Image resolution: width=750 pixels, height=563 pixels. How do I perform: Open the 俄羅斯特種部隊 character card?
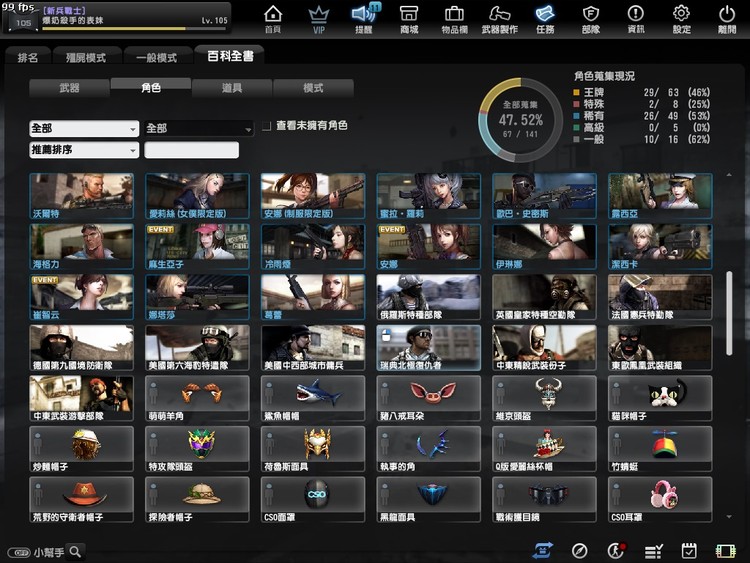(429, 297)
